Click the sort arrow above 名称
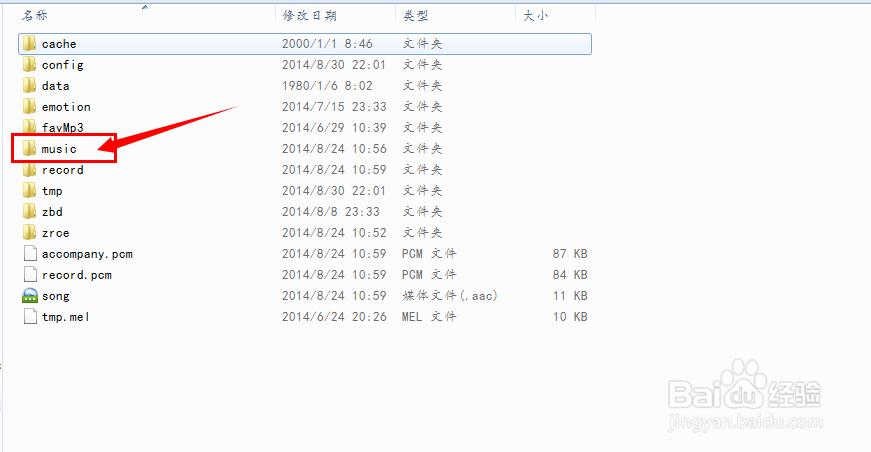 (145, 7)
